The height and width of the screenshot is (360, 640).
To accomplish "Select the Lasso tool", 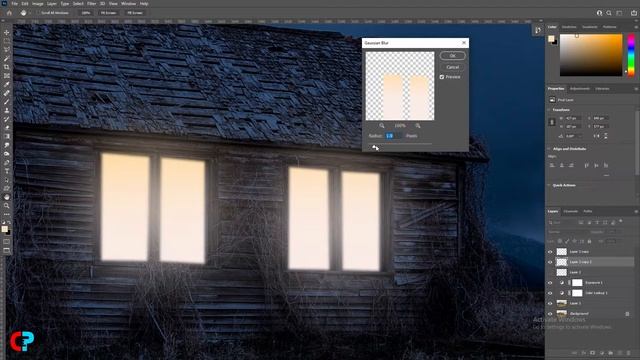I will pyautogui.click(x=7, y=49).
